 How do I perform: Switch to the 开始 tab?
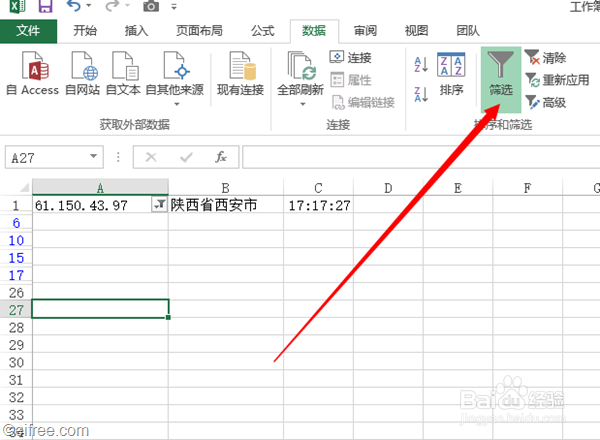85,31
